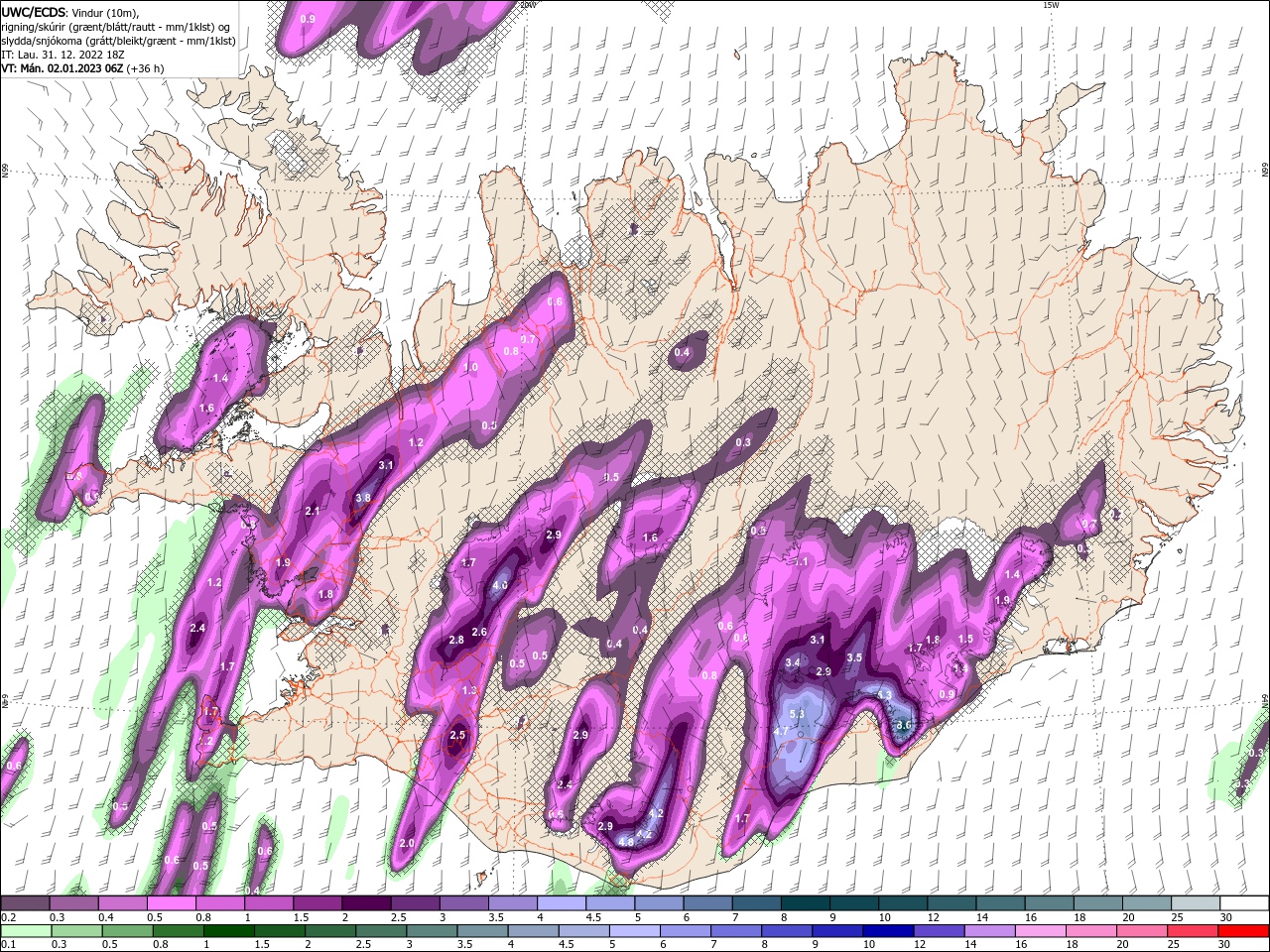
Task: Click the "VT: Mán. 02.01.2023 06Z (+36 h)" line
Action: tap(83, 68)
